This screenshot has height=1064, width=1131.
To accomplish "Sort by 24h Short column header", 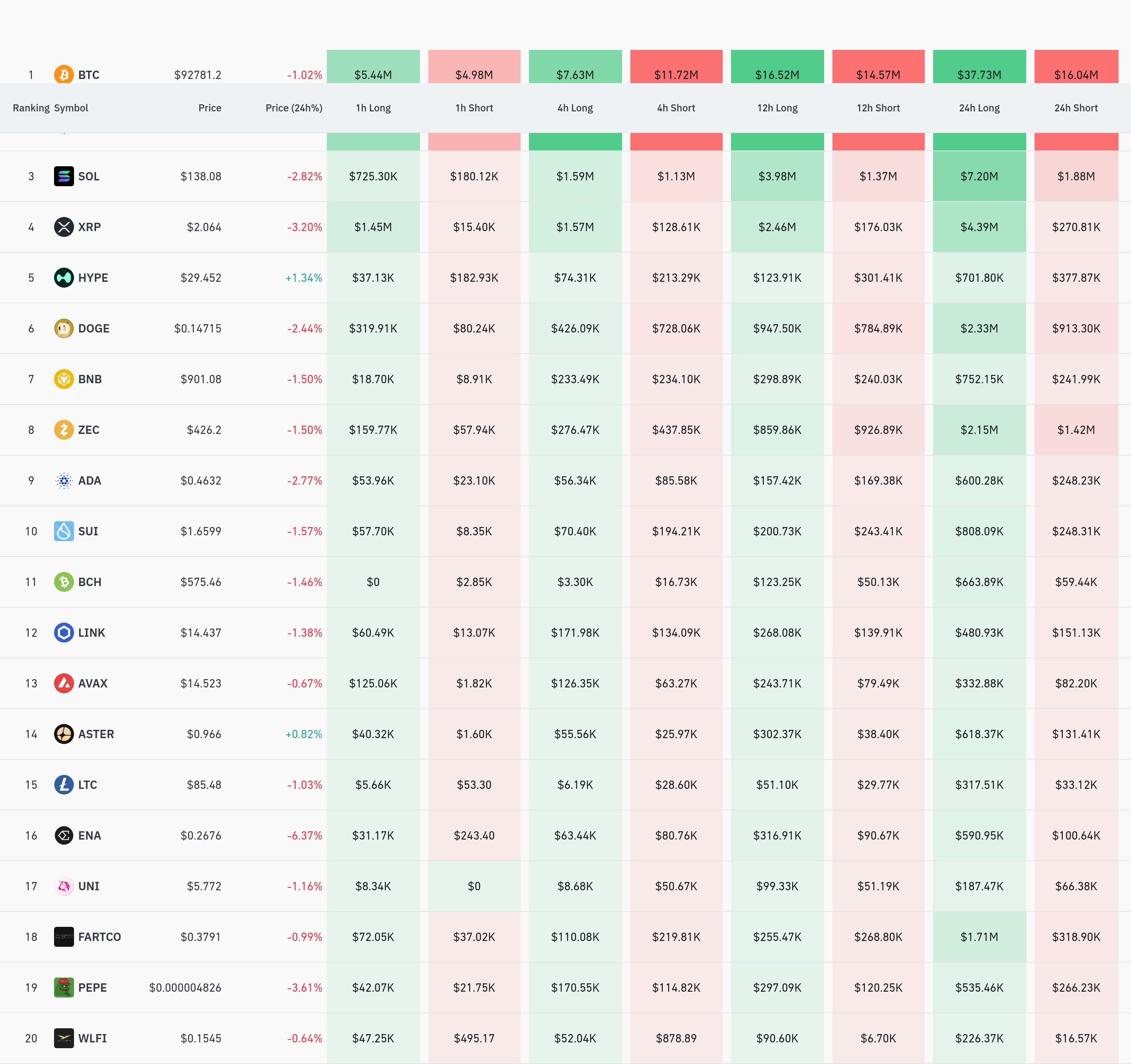I will tap(1076, 108).
